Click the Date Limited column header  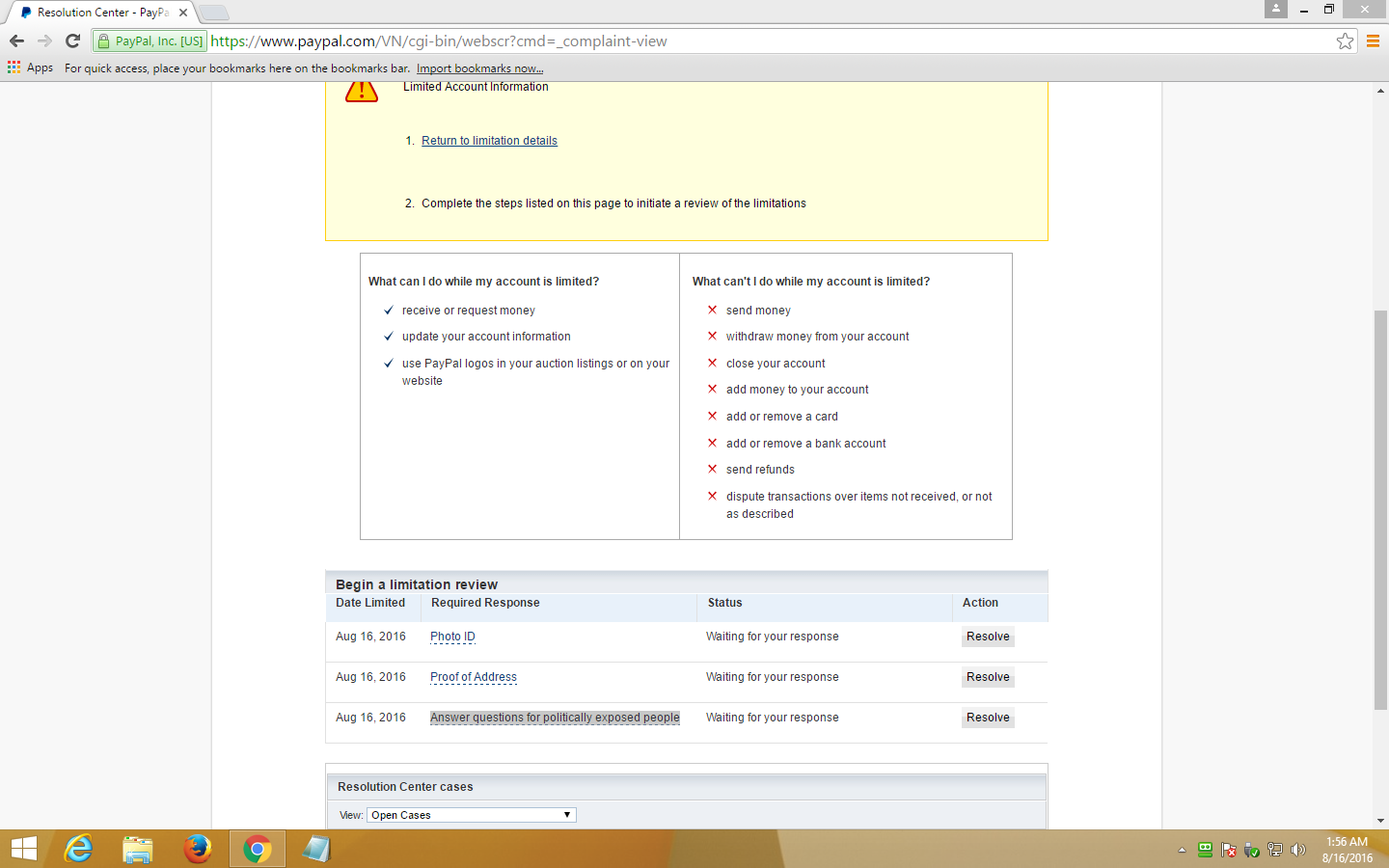click(x=370, y=603)
